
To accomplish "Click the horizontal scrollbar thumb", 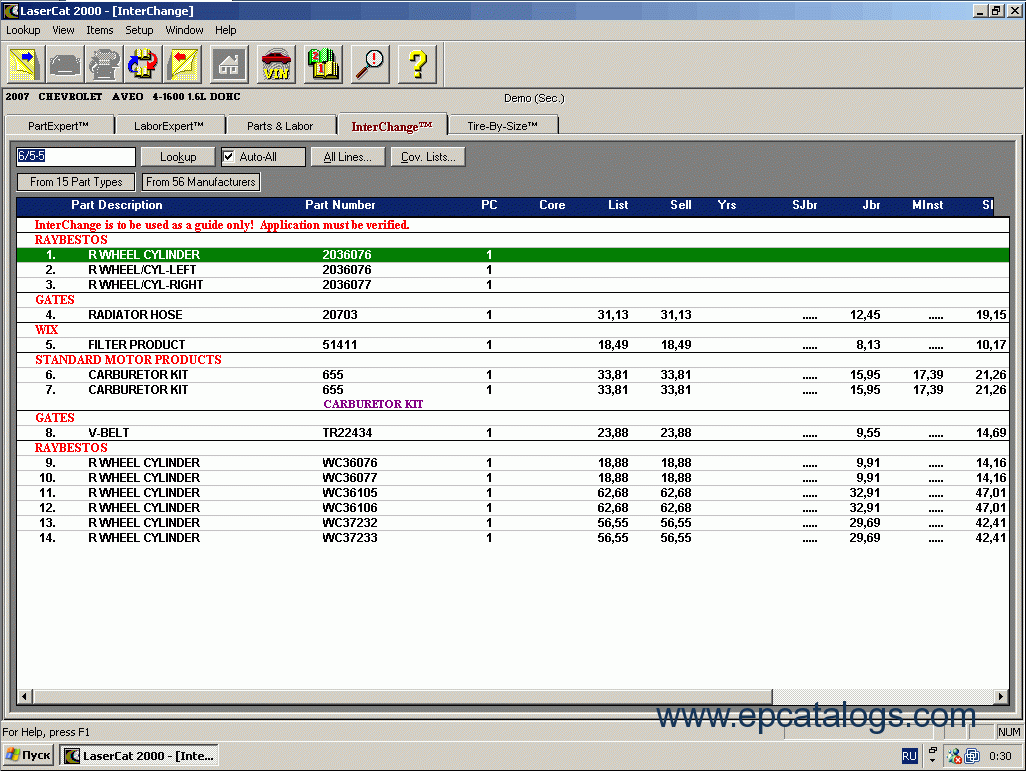I will point(402,696).
